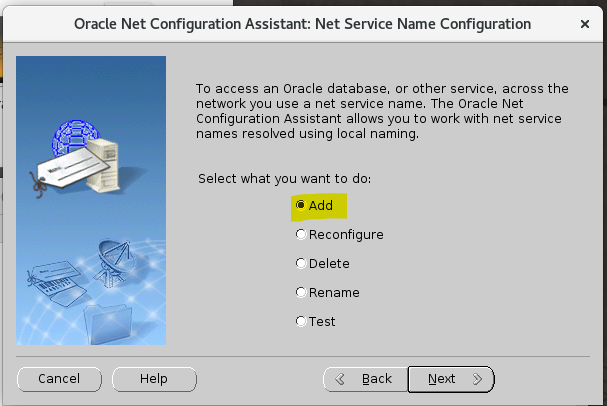This screenshot has height=406, width=607.
Task: Select the Add radio button
Action: 314,205
